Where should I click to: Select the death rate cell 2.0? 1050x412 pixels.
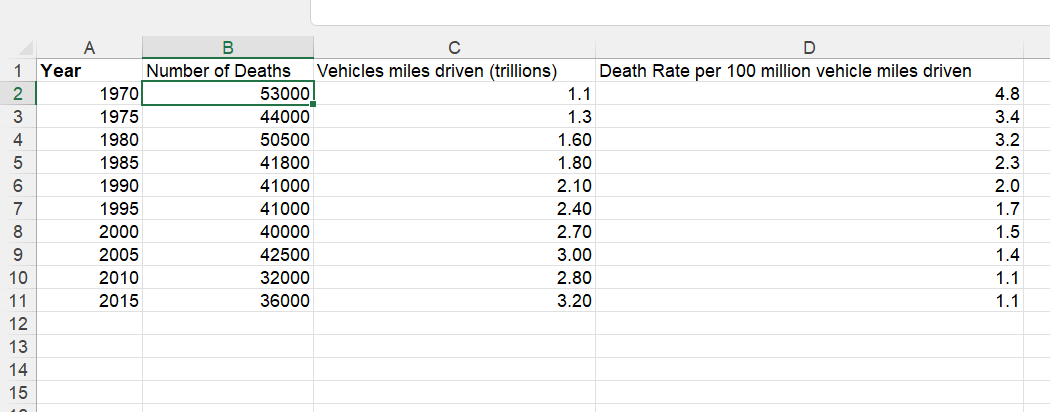point(809,186)
